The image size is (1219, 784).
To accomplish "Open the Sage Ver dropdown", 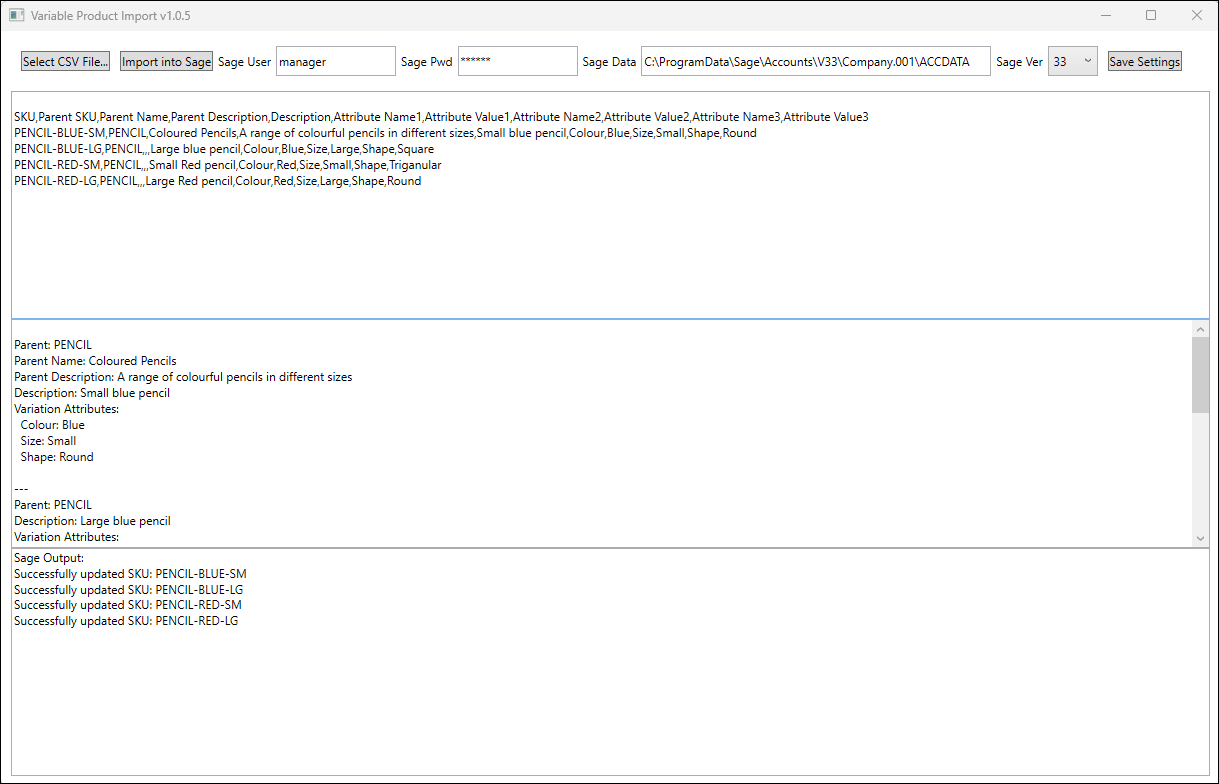I will coord(1073,61).
